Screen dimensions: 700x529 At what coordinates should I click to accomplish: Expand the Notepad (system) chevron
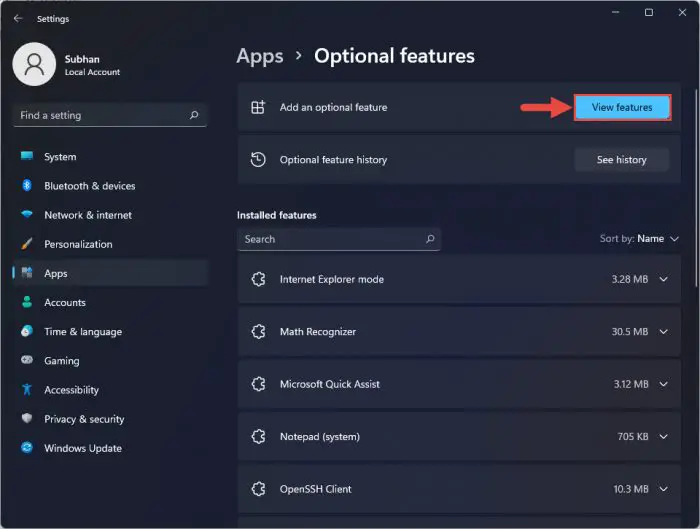point(664,436)
